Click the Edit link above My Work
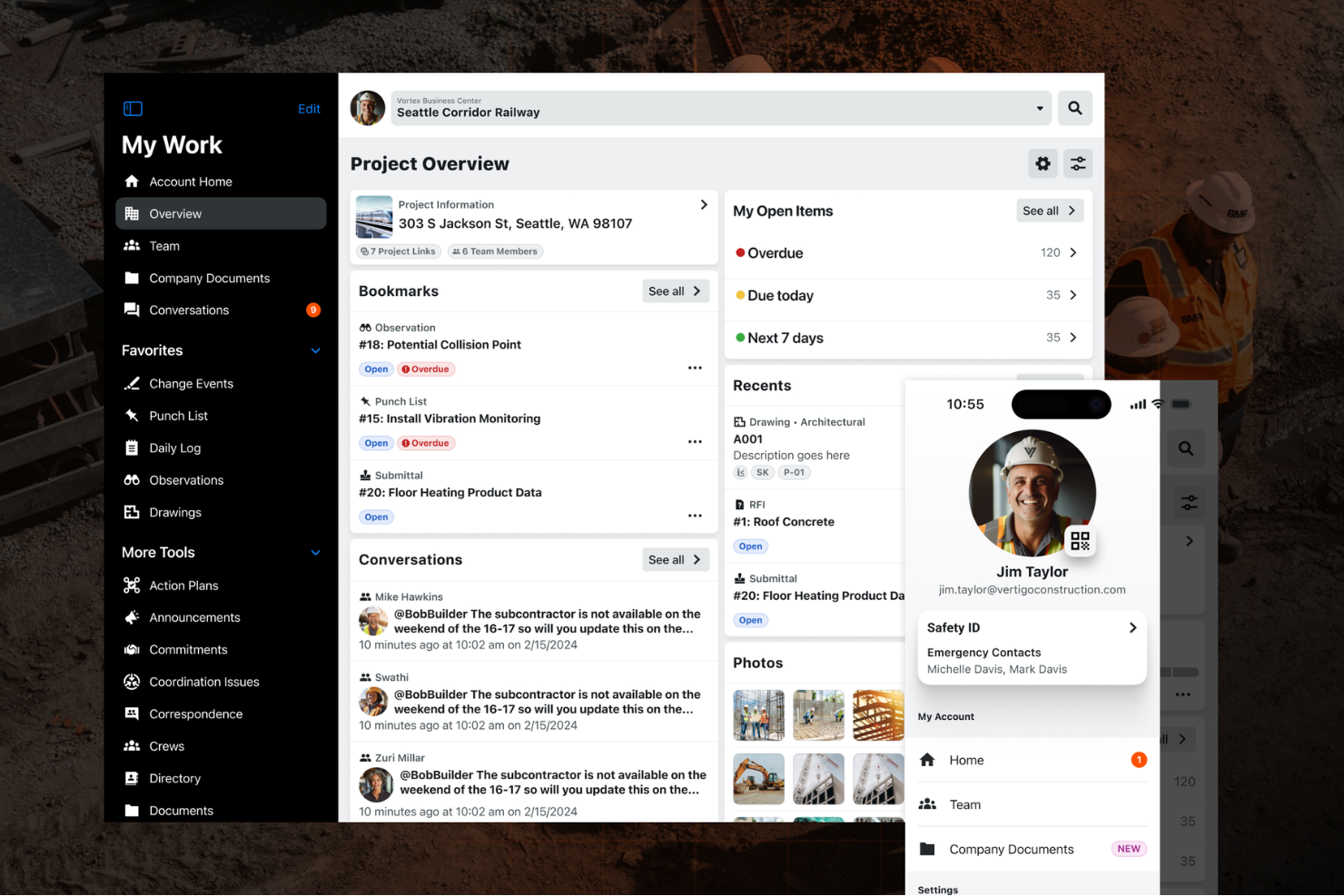 point(309,108)
